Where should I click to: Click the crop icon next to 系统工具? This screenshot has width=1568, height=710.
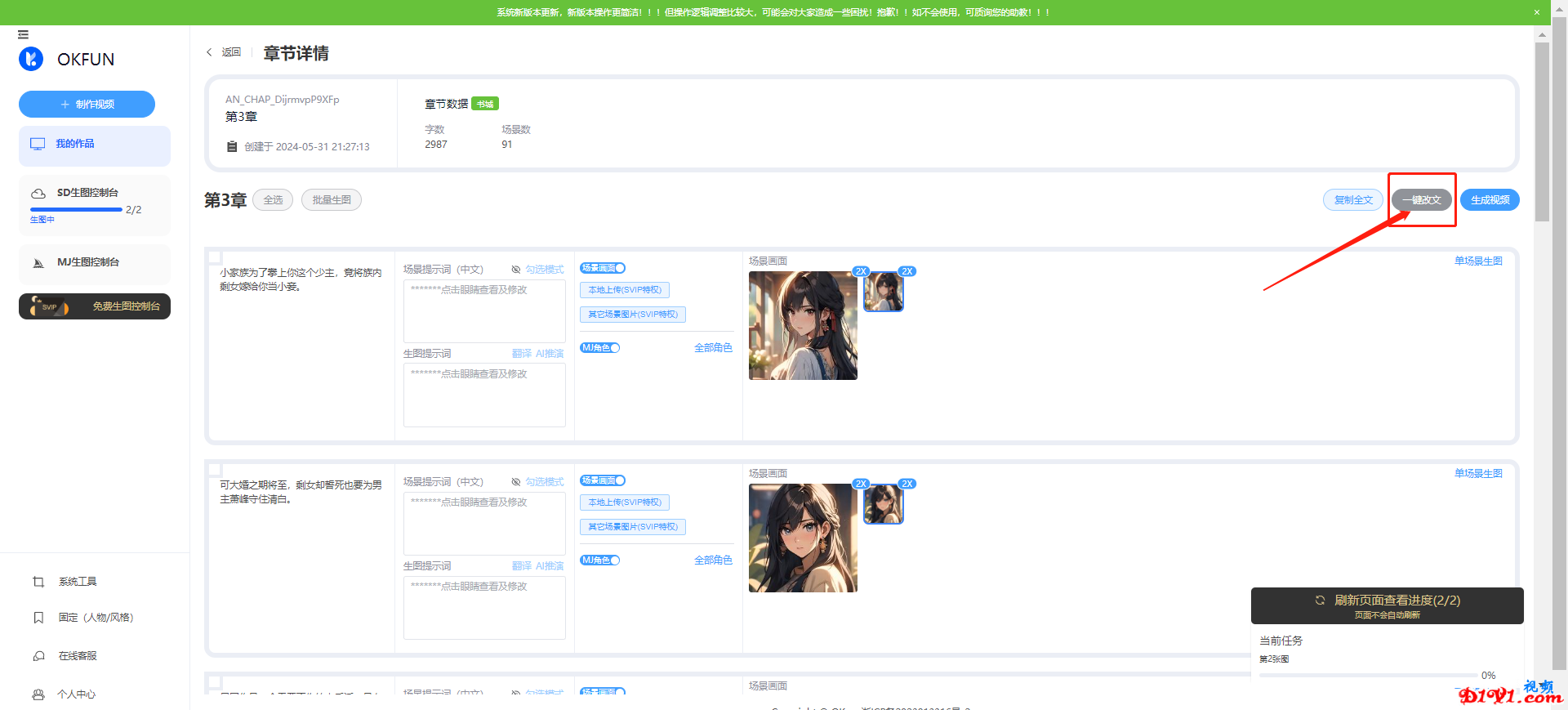[x=38, y=582]
